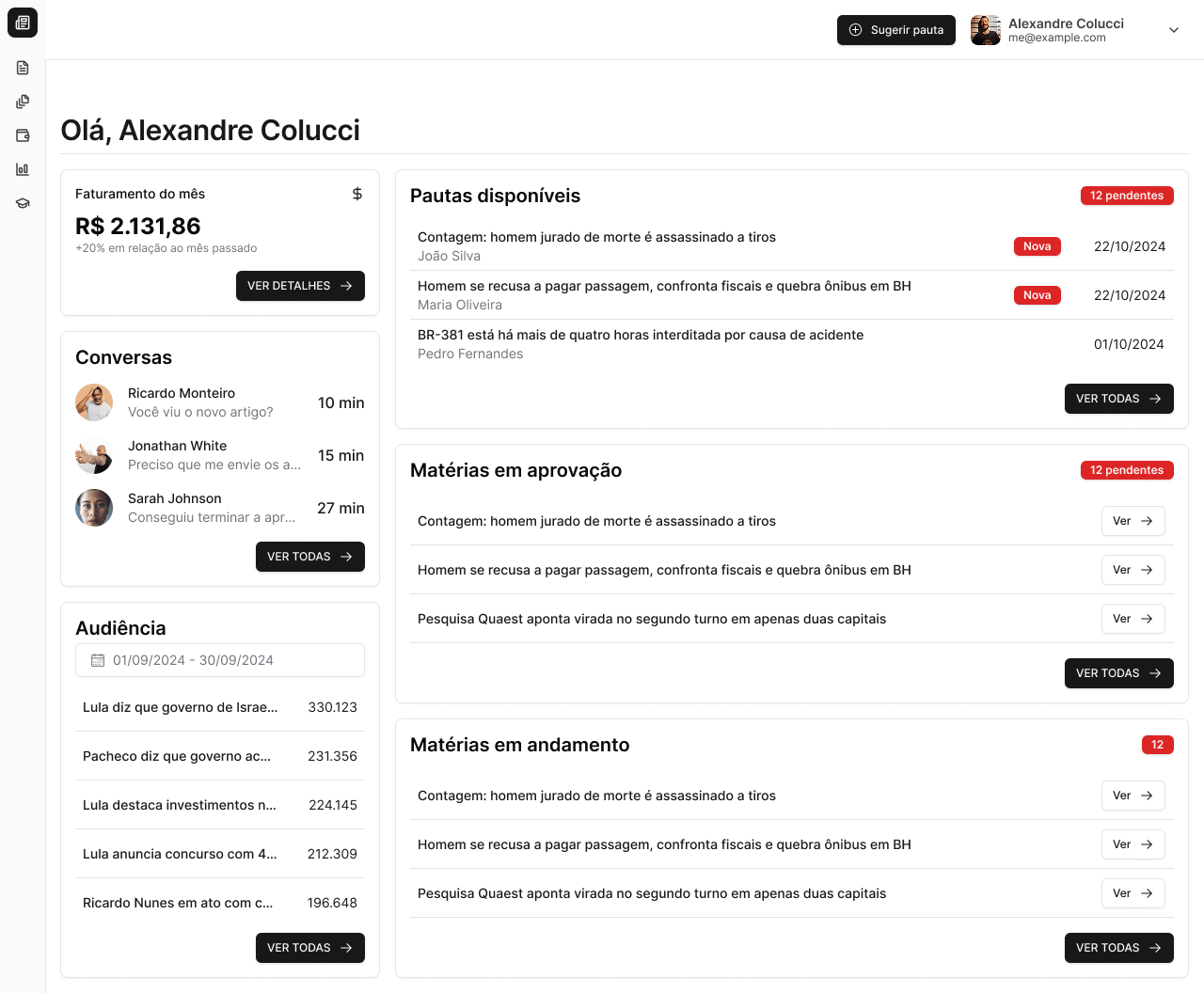Expand the profile dropdown chevron for Alexandre Colucci
This screenshot has height=993, width=1204.
pyautogui.click(x=1173, y=30)
